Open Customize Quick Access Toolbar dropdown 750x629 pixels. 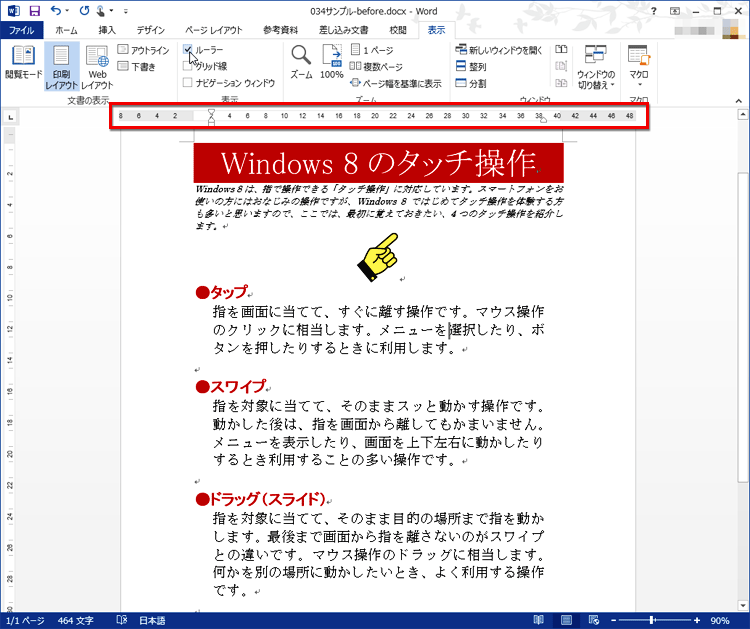(x=126, y=11)
